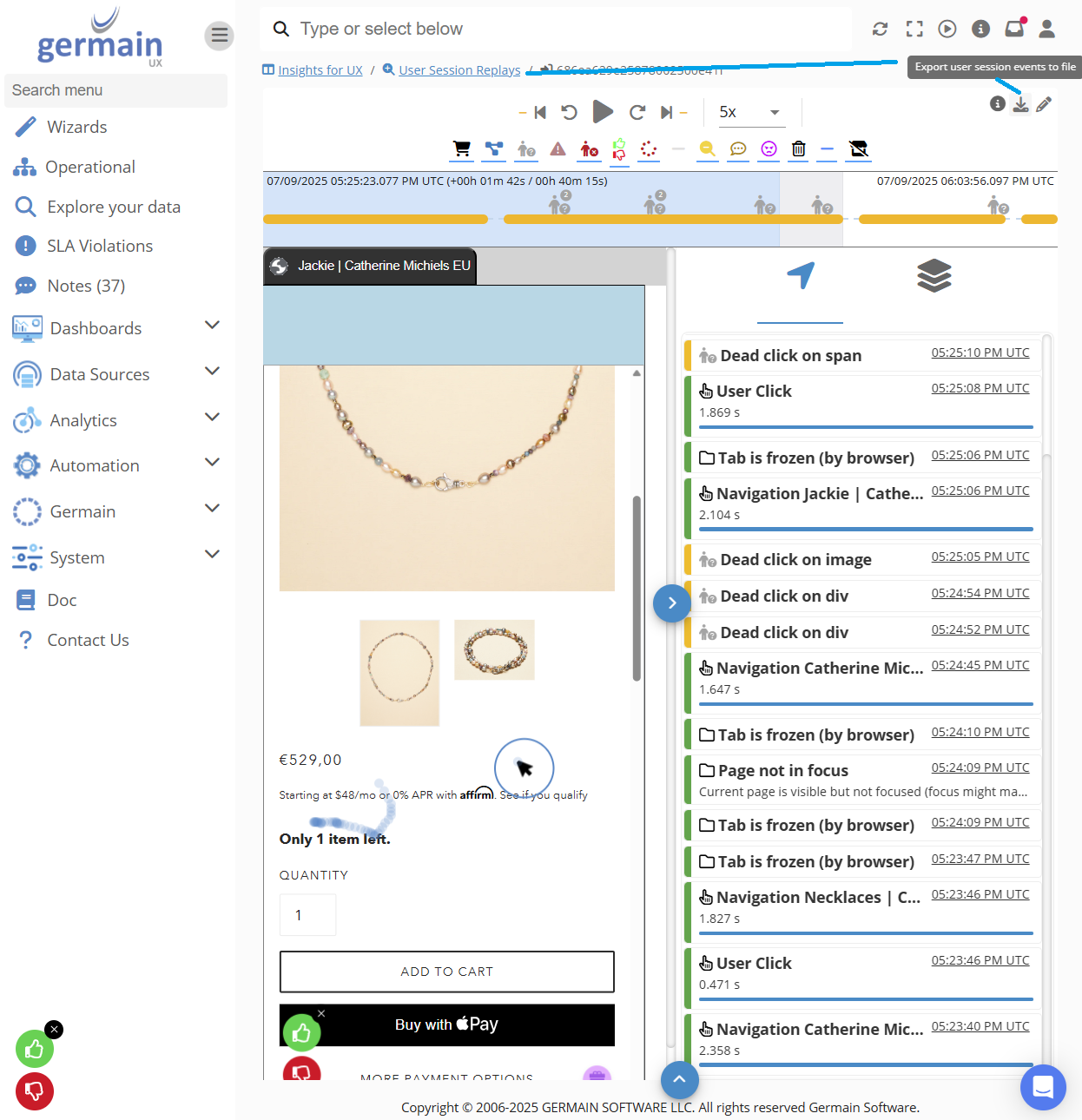The width and height of the screenshot is (1082, 1120).
Task: Select the bracelet product thumbnail
Action: tap(494, 649)
